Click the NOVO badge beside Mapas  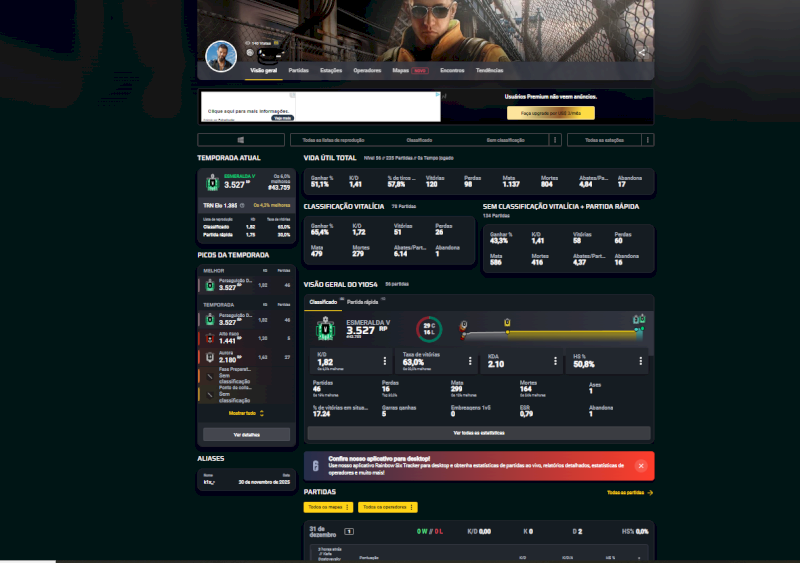point(420,70)
